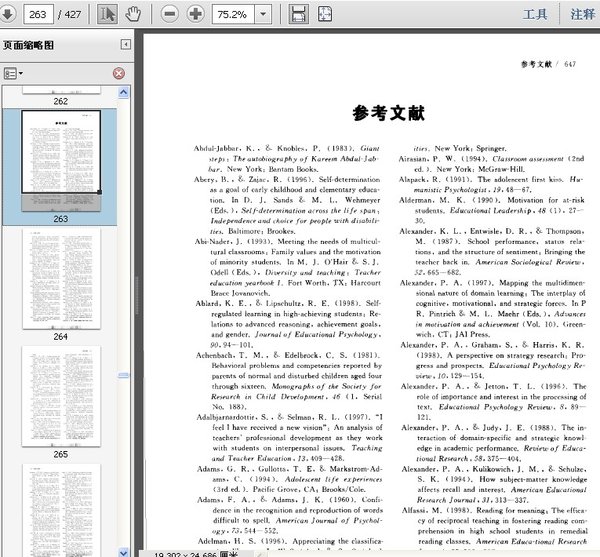Close the thumbnails with red X icon
The image size is (600, 557).
point(118,74)
